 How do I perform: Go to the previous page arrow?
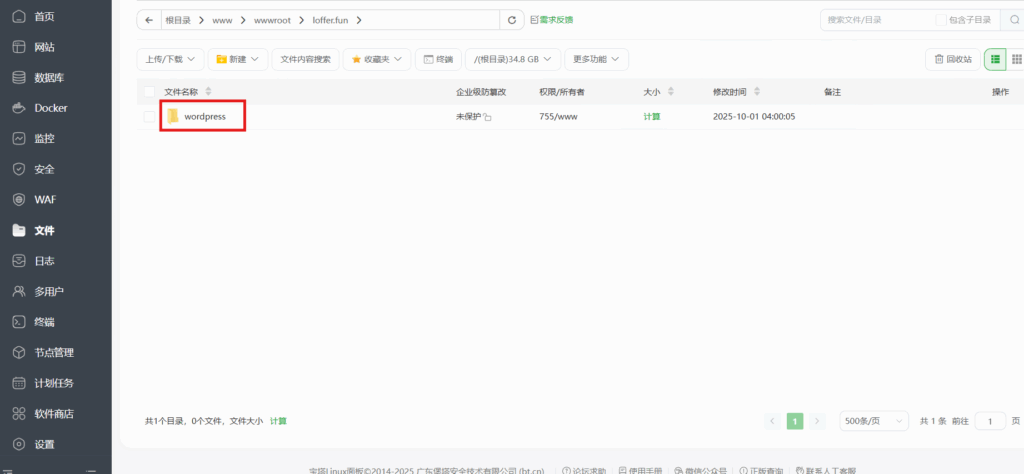(x=772, y=421)
